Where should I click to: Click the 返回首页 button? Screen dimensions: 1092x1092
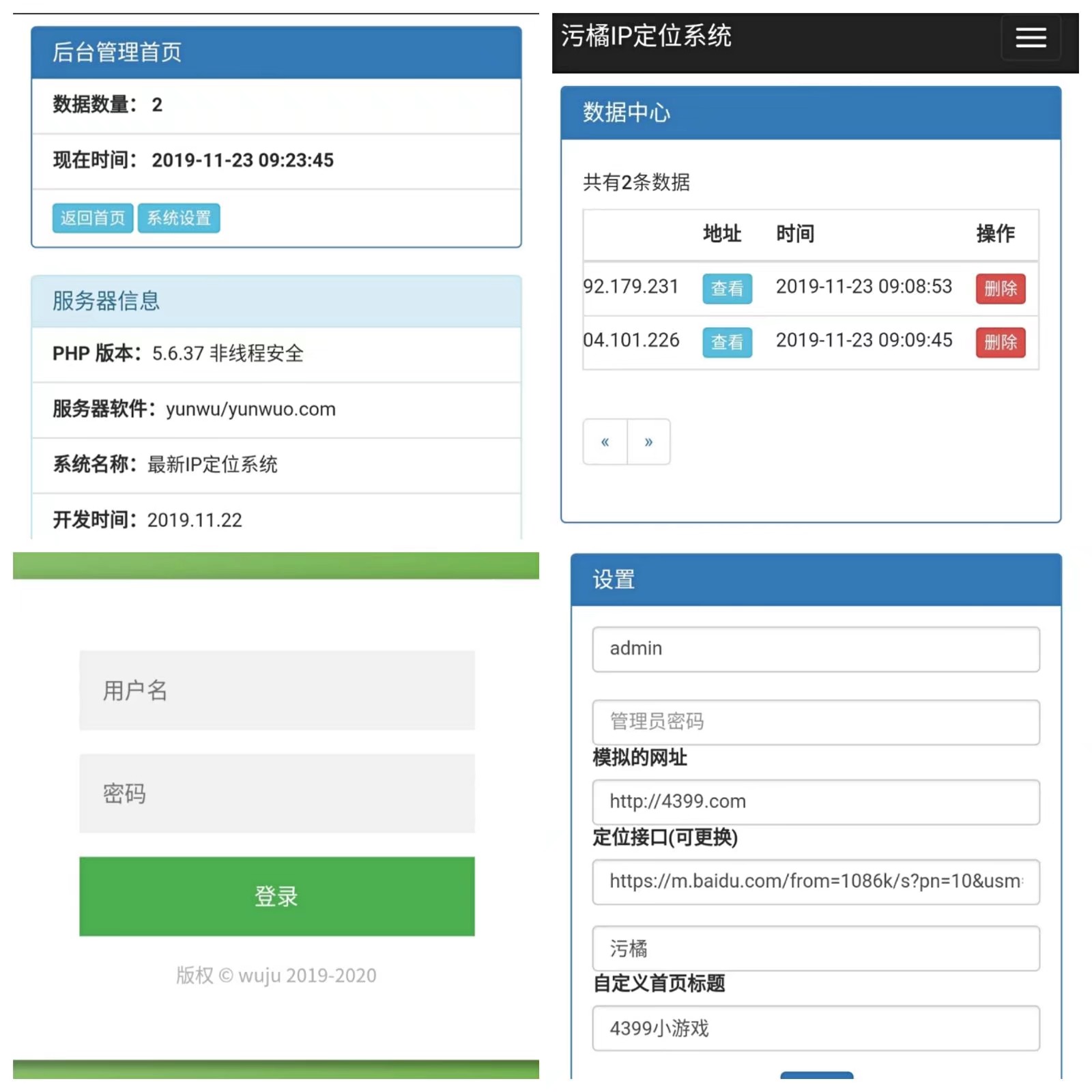coord(93,218)
